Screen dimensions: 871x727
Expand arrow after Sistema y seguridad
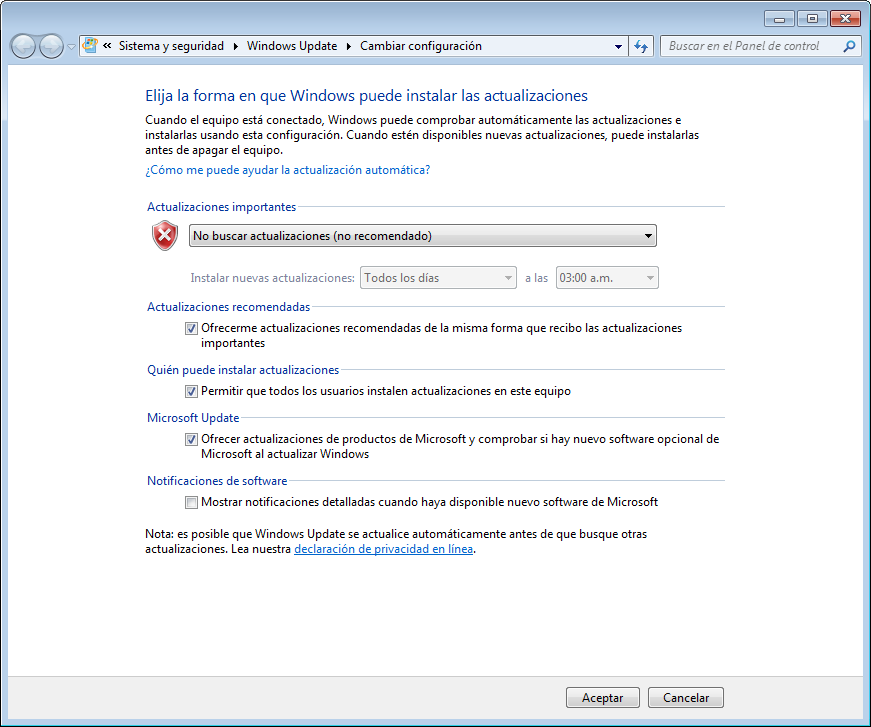pyautogui.click(x=236, y=46)
